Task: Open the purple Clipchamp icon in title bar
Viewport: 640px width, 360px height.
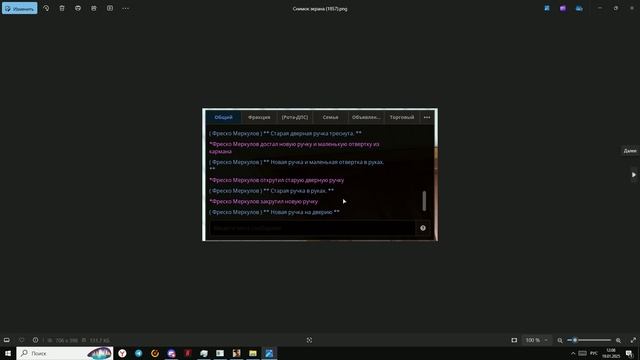Action: click(563, 8)
